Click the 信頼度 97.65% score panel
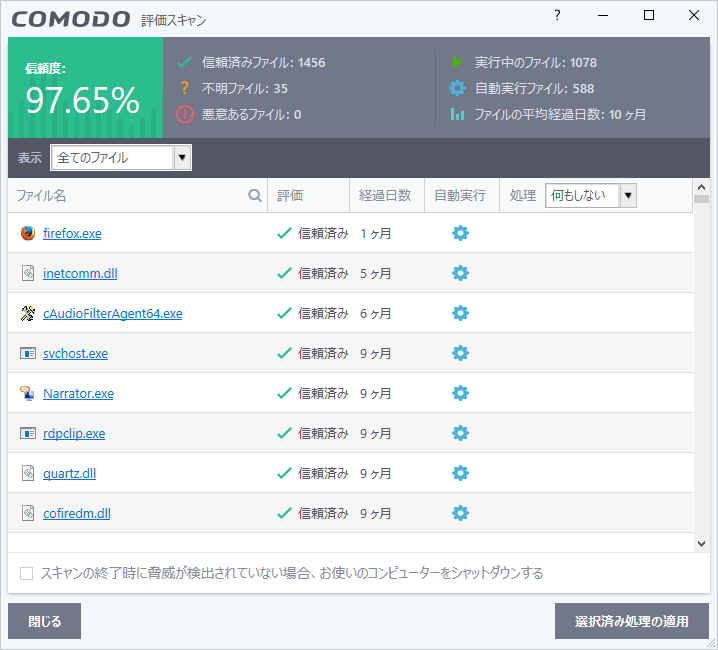718x650 pixels. pos(86,87)
